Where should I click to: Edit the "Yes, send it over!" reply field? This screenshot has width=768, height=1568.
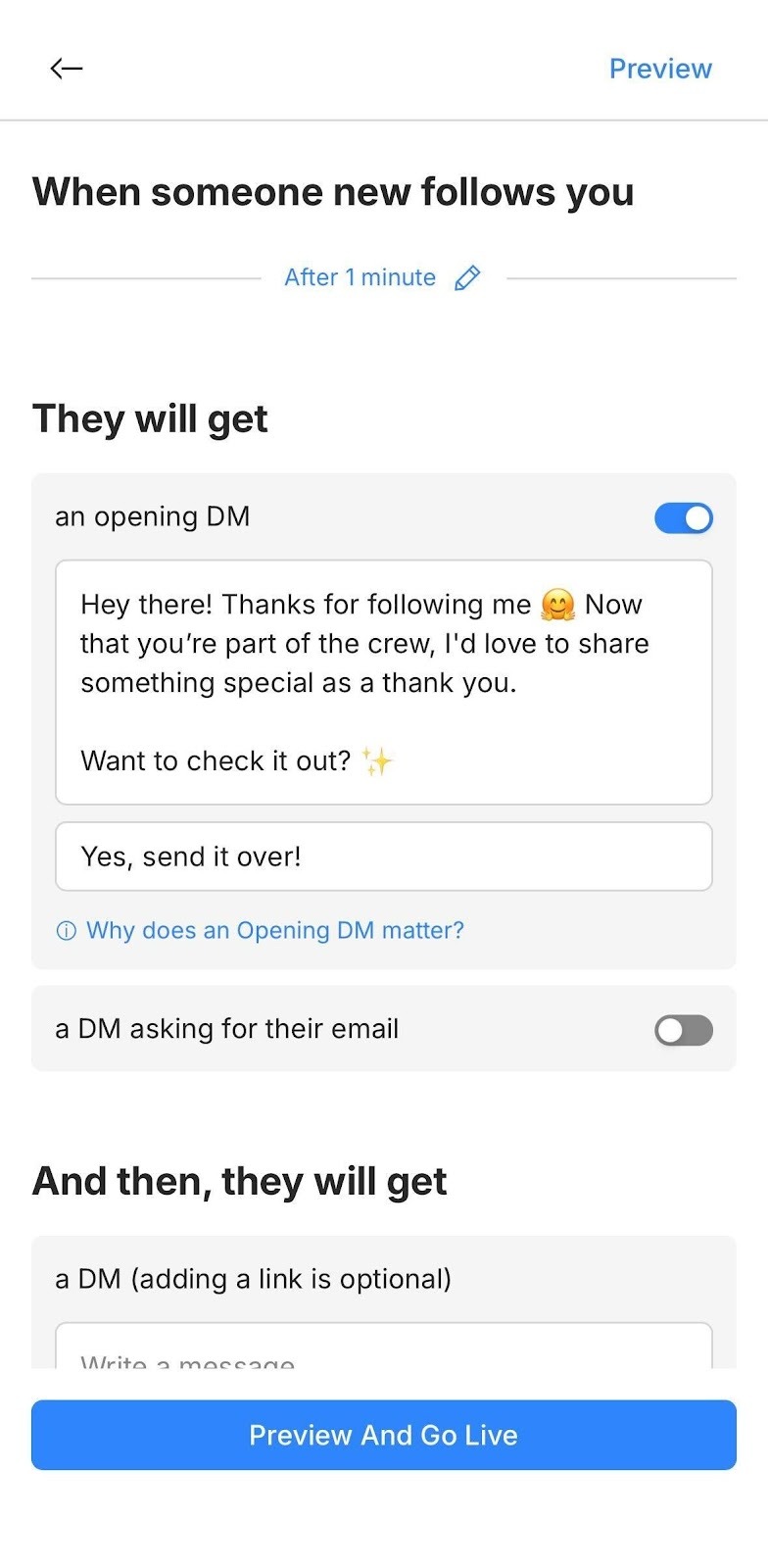coord(383,857)
